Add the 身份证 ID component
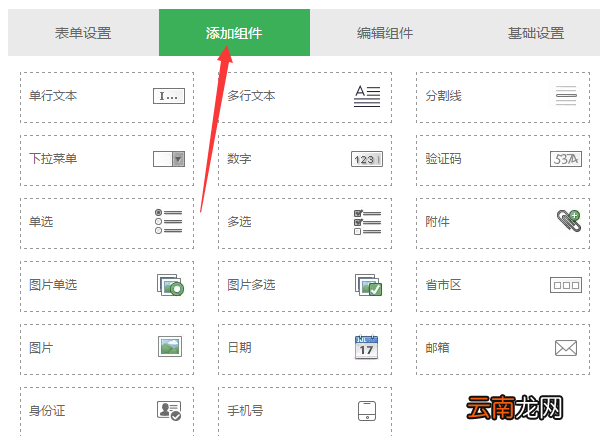This screenshot has height=436, width=600. (x=107, y=412)
